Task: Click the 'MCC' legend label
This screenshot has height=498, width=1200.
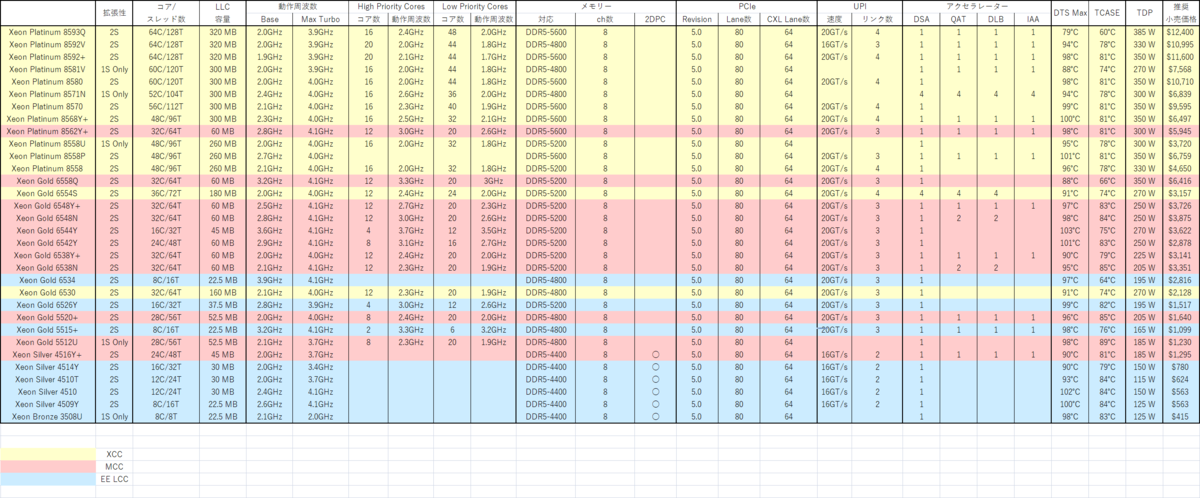Action: [x=114, y=465]
